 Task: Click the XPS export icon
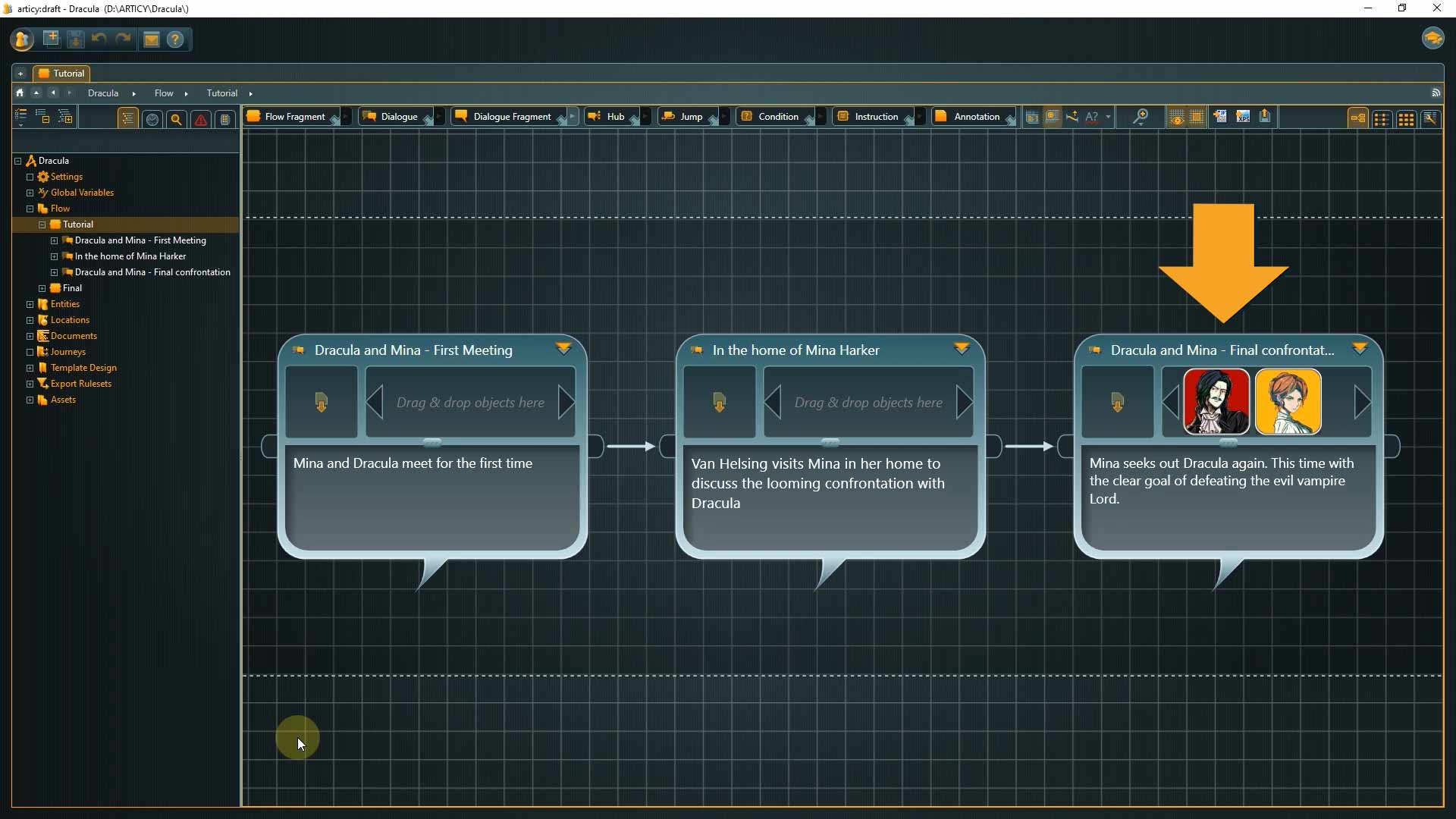[1242, 117]
